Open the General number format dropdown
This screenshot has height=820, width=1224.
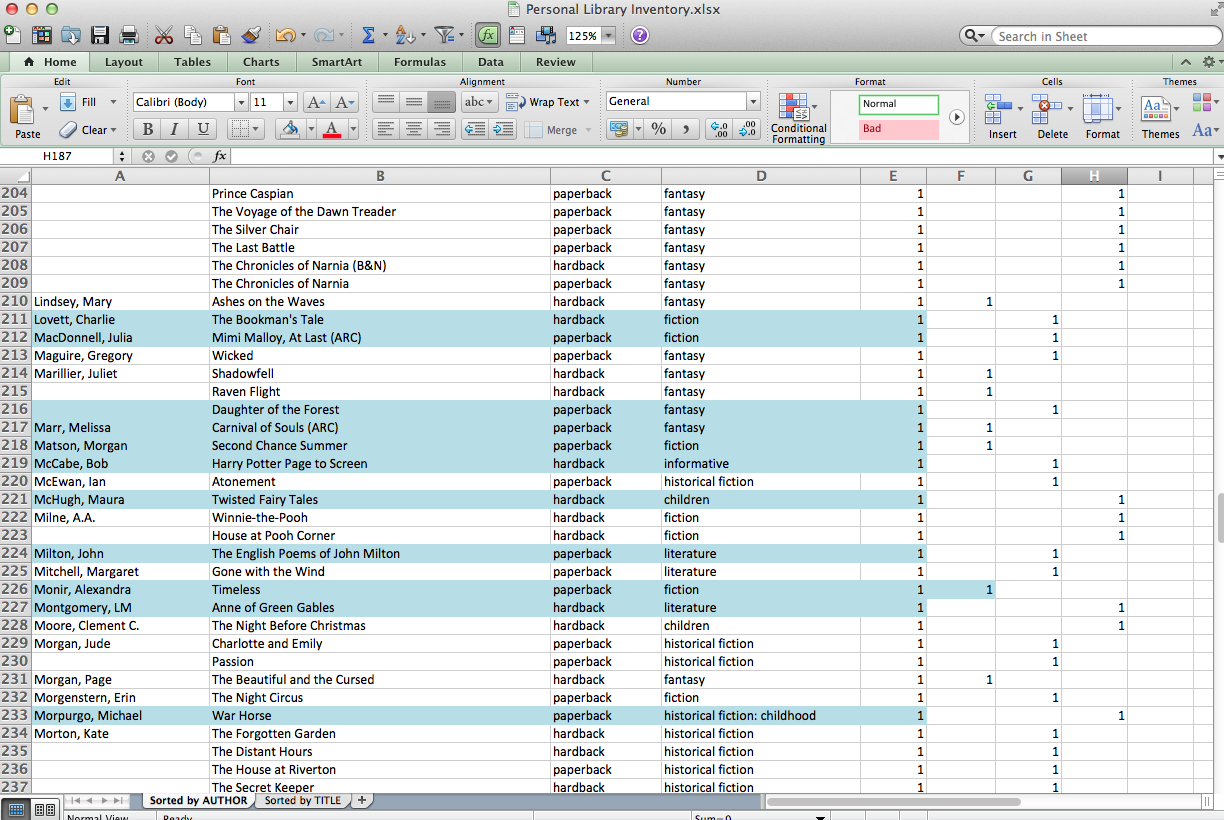pyautogui.click(x=753, y=102)
